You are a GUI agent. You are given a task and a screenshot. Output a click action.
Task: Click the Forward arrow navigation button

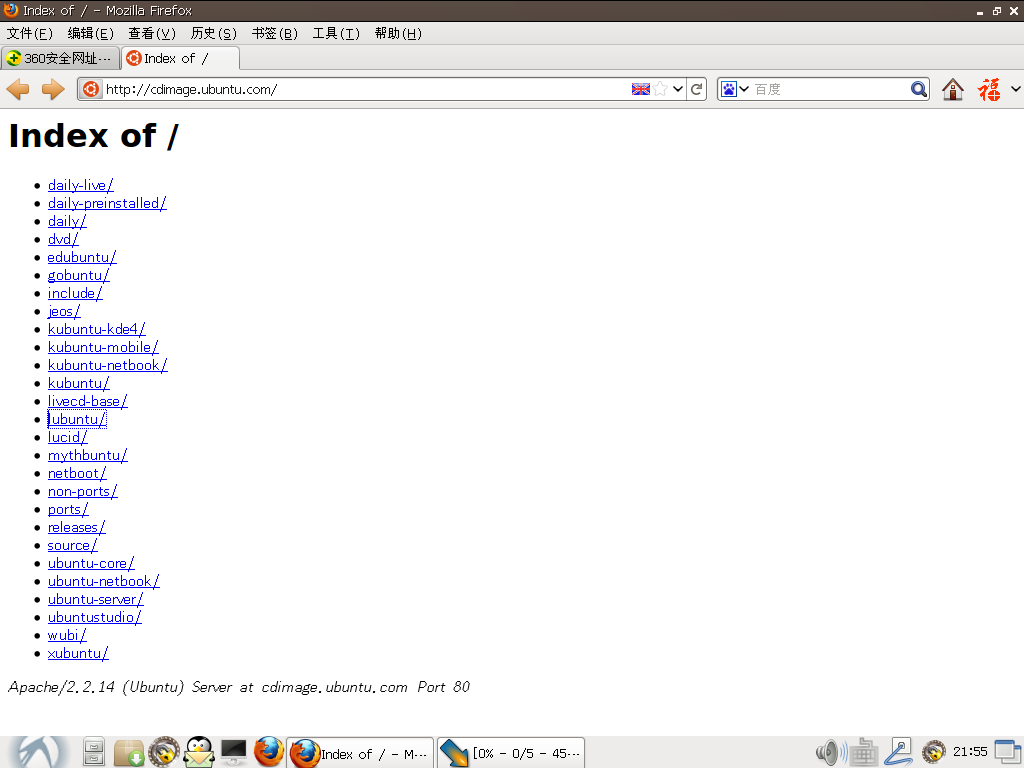click(53, 89)
